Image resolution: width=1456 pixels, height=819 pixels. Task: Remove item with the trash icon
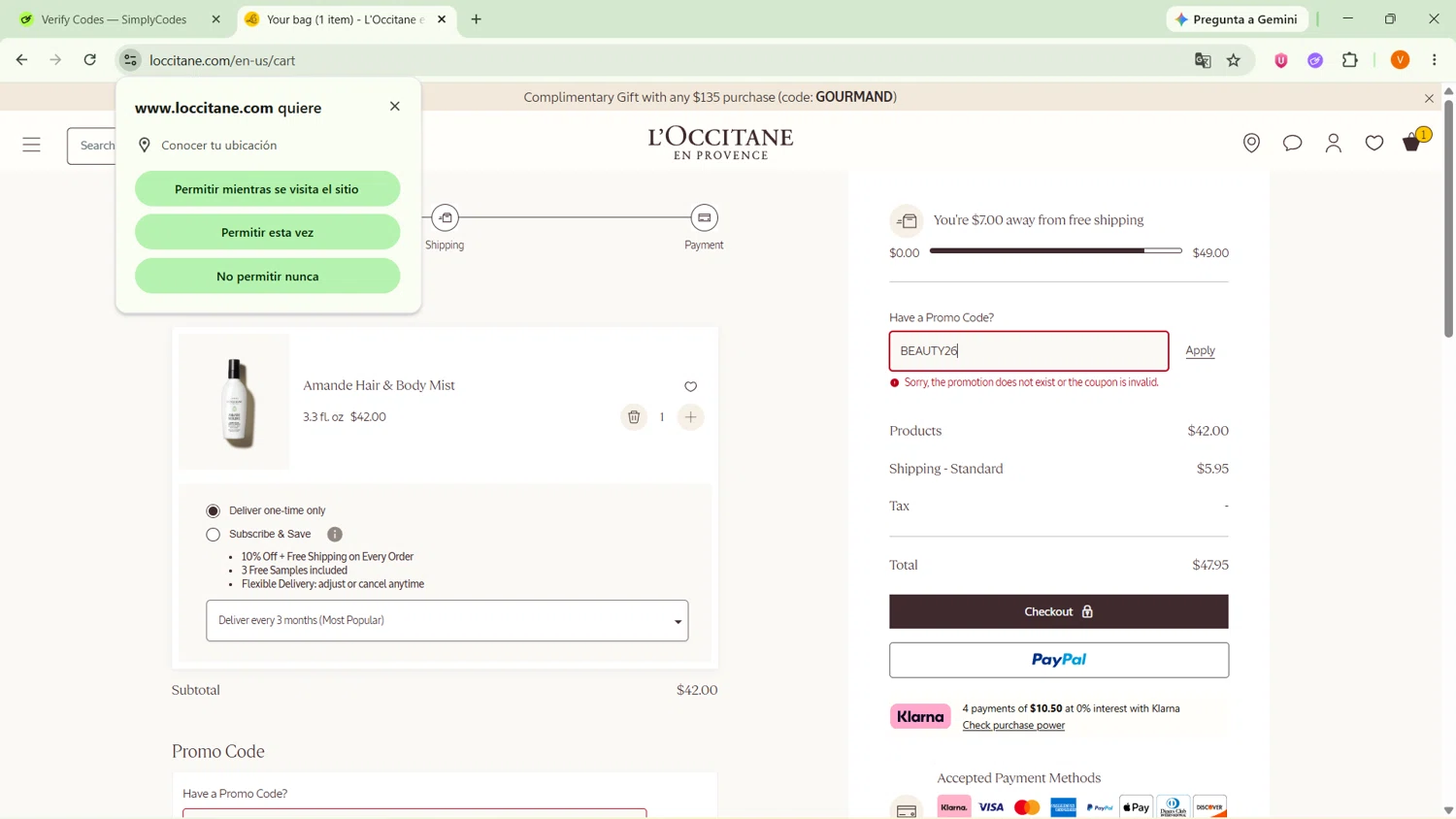[633, 417]
